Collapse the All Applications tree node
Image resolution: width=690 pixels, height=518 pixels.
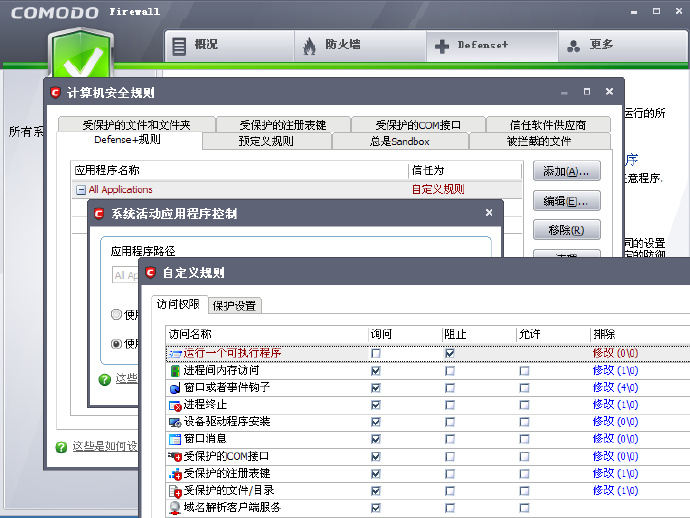(x=81, y=190)
